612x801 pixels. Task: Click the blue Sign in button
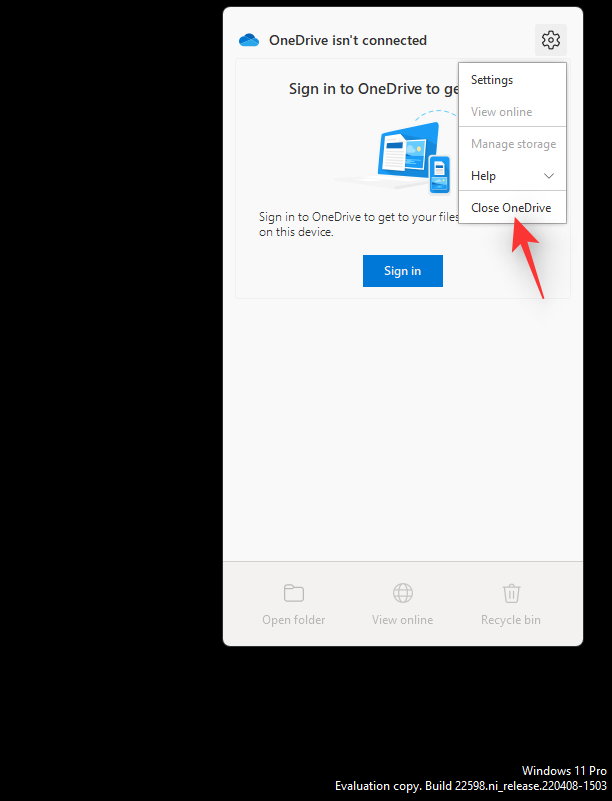tap(403, 271)
